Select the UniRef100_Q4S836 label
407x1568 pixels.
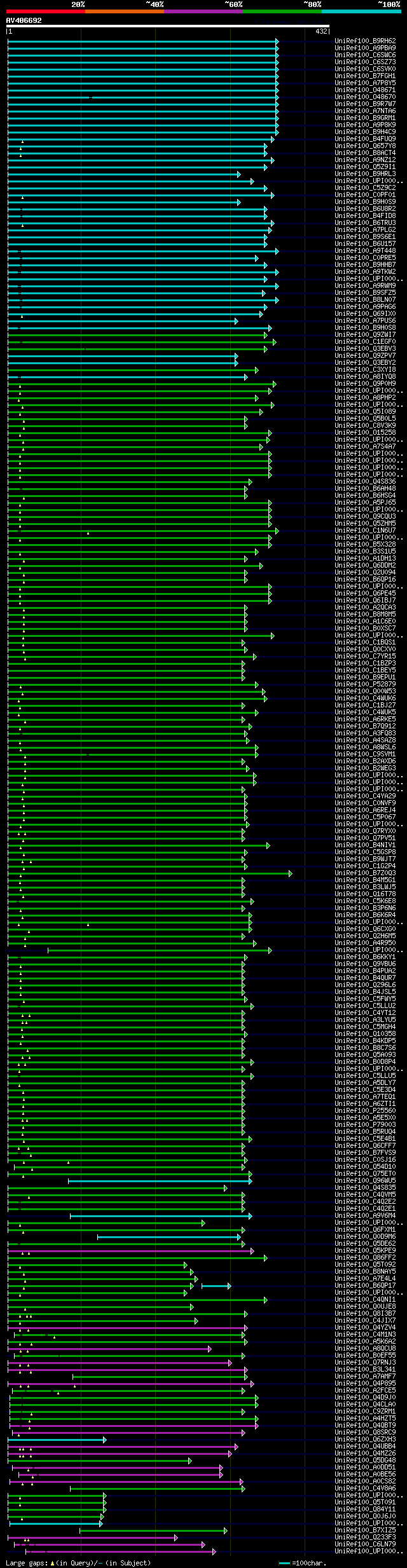[x=365, y=482]
